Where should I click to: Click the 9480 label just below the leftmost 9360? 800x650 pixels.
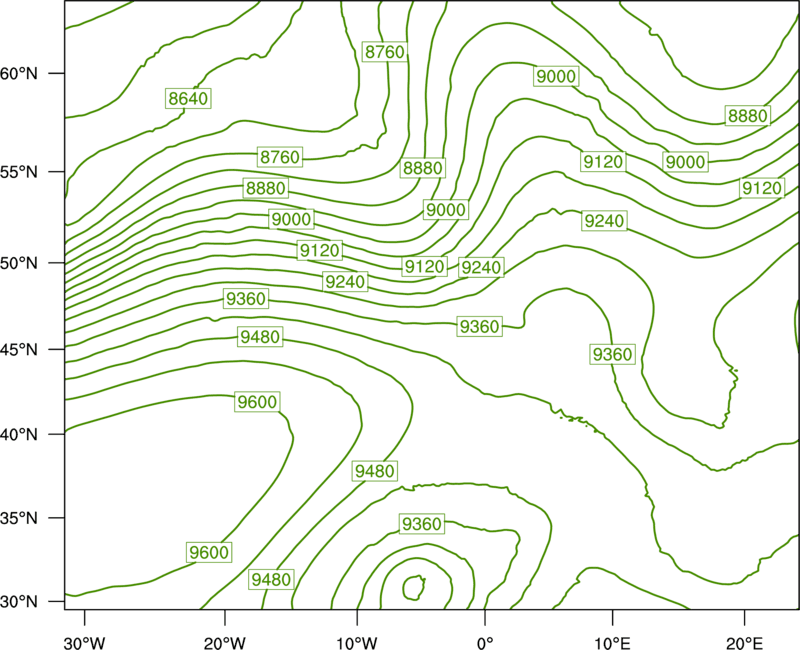(260, 337)
